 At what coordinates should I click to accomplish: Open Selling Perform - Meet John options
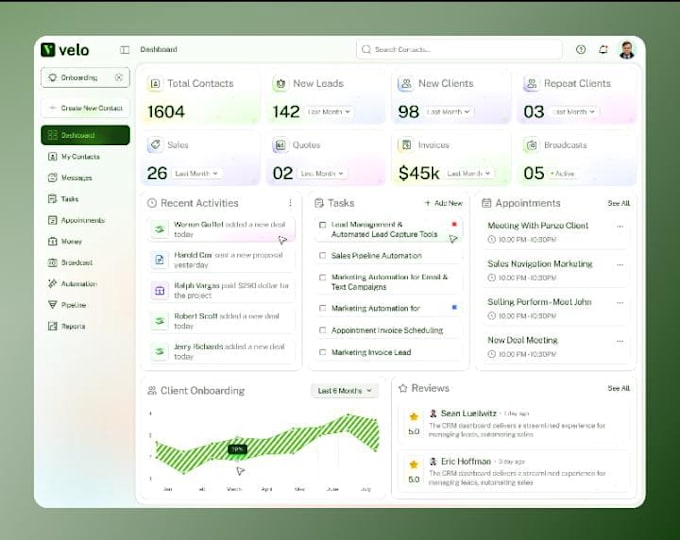620,303
